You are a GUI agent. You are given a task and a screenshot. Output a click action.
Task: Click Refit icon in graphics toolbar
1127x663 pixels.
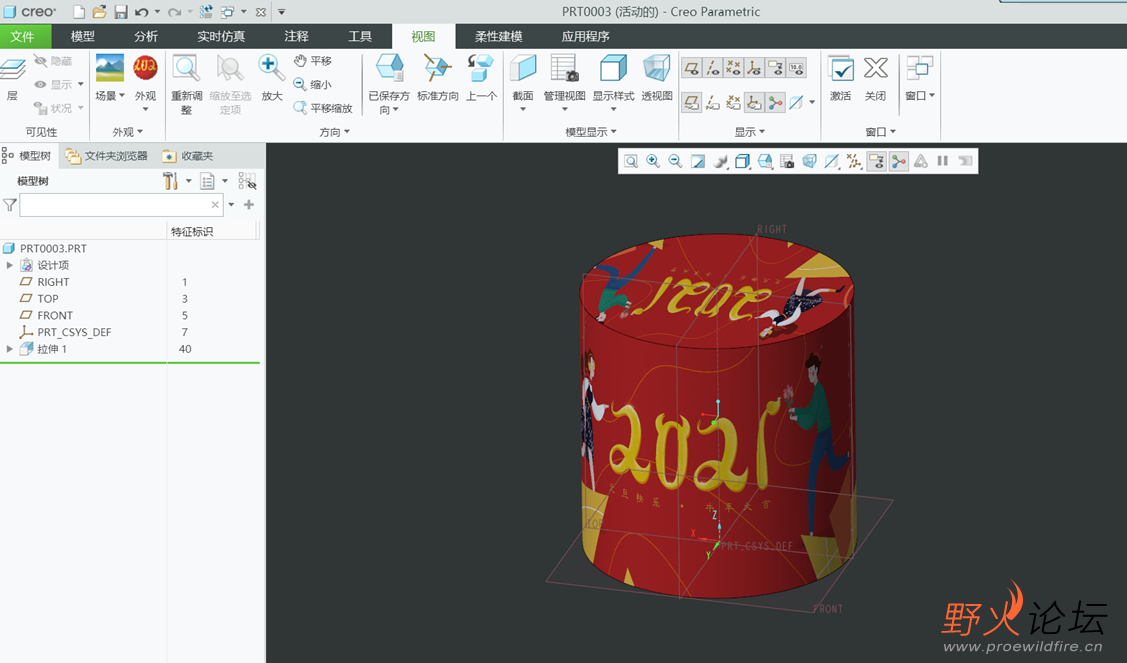pyautogui.click(x=630, y=161)
